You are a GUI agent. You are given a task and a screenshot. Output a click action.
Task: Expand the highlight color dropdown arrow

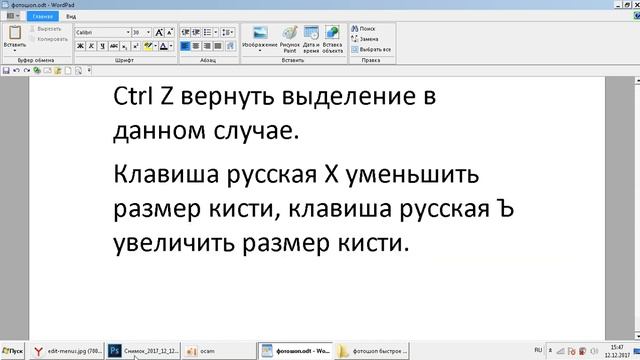coord(156,46)
